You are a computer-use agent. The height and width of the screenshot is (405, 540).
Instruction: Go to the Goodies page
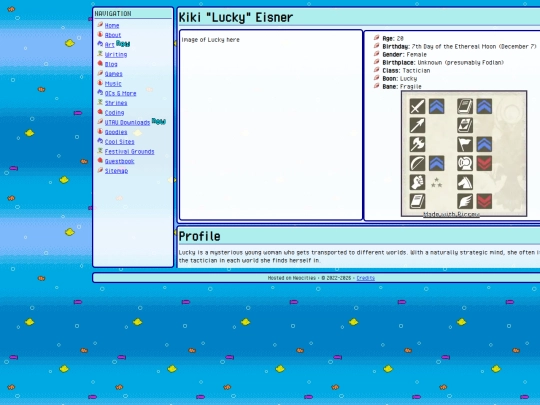tap(116, 132)
